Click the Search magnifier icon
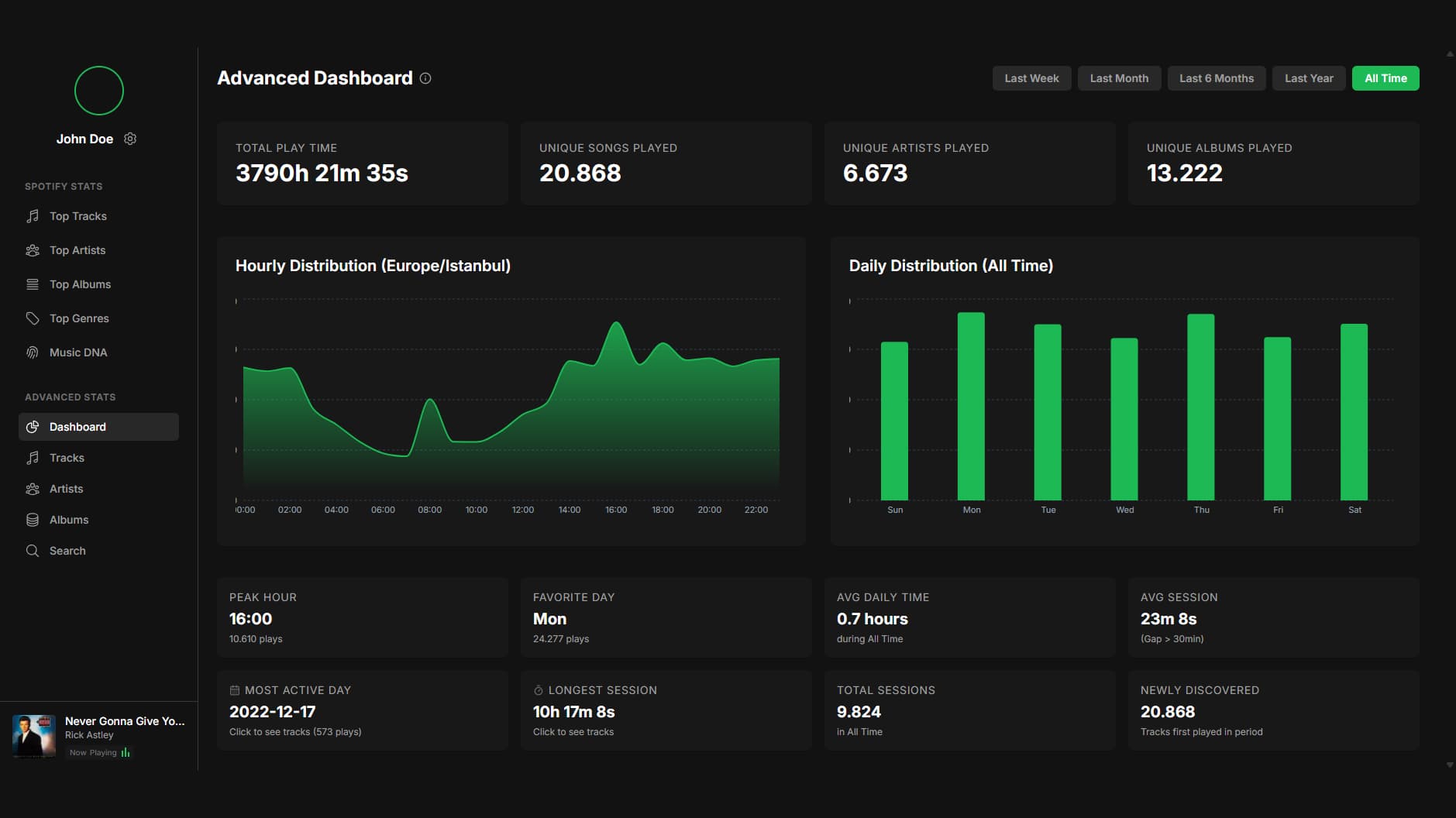This screenshot has width=1456, height=818. tap(33, 551)
